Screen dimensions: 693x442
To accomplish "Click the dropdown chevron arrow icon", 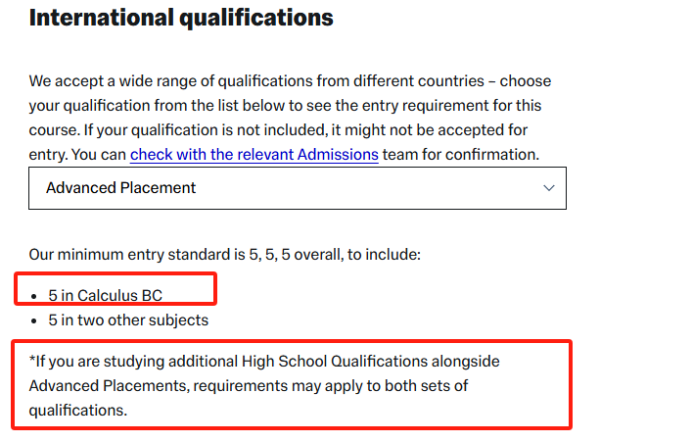I will point(548,188).
